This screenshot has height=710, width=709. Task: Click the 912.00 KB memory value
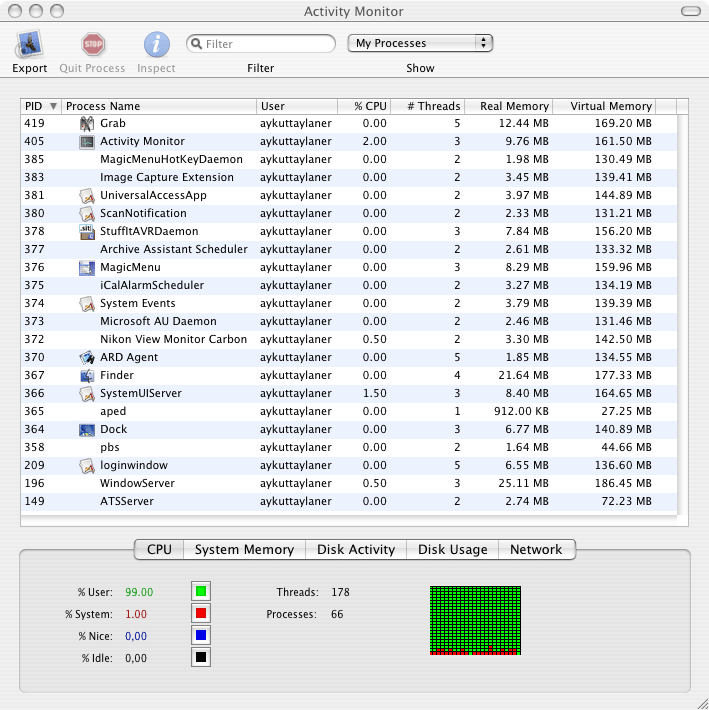click(521, 411)
